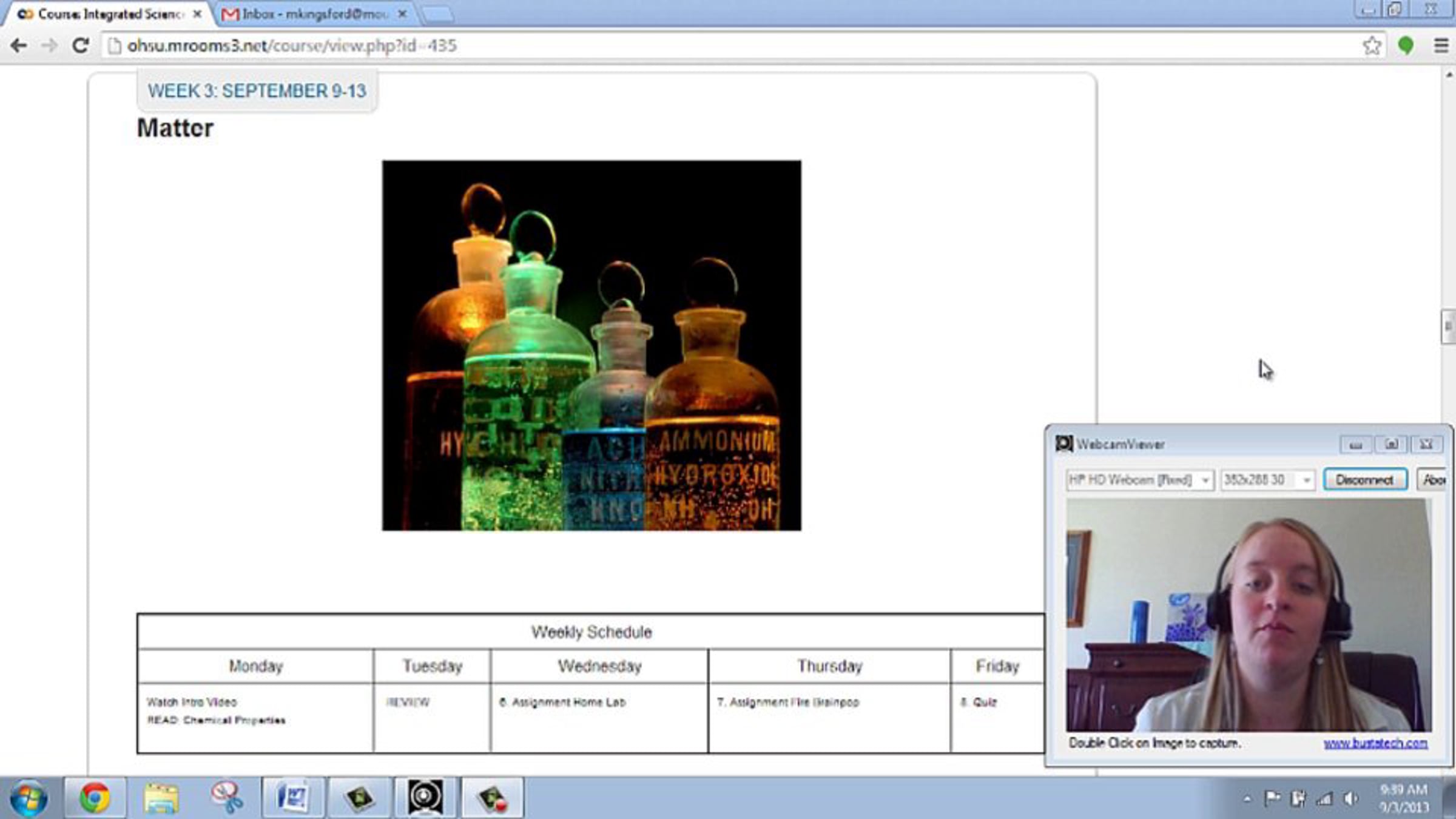Click the Windows Start orb

click(x=29, y=797)
